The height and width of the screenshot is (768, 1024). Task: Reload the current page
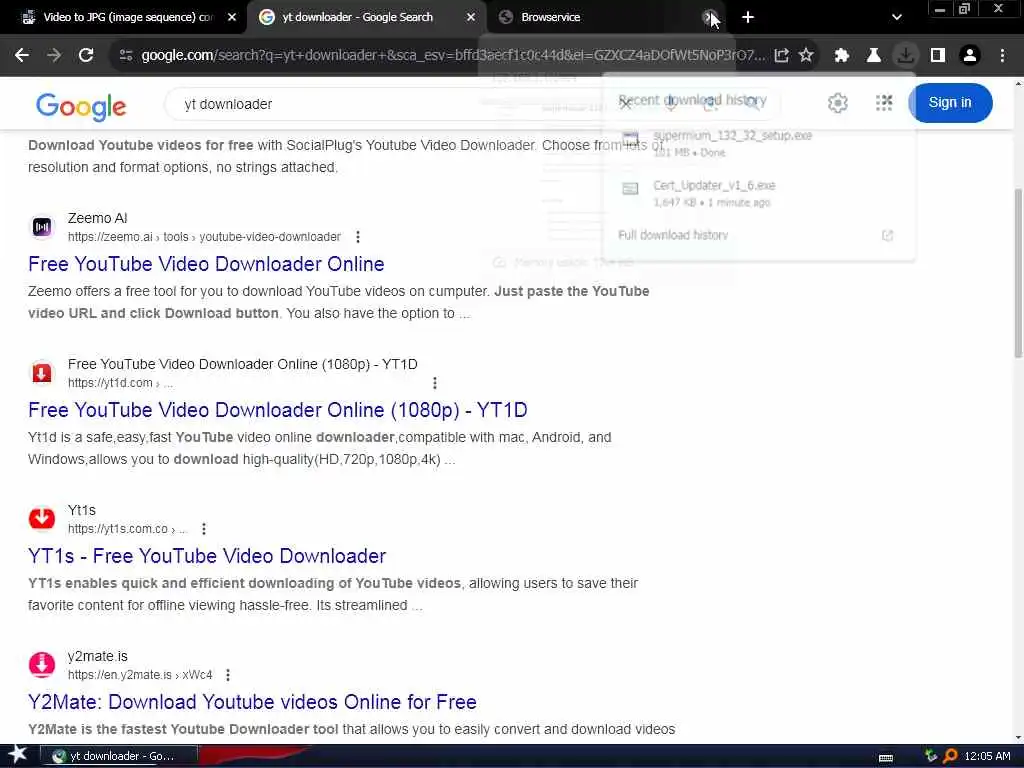[x=86, y=56]
